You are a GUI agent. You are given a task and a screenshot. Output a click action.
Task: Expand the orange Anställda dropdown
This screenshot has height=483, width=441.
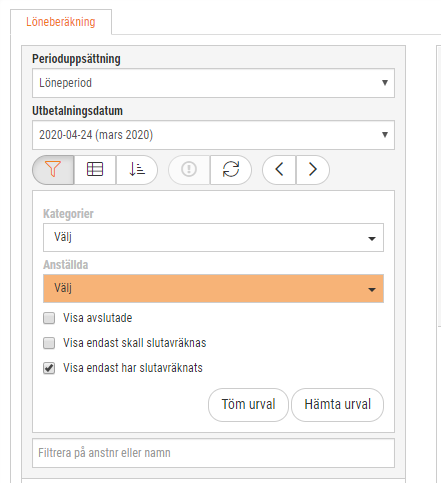point(213,289)
